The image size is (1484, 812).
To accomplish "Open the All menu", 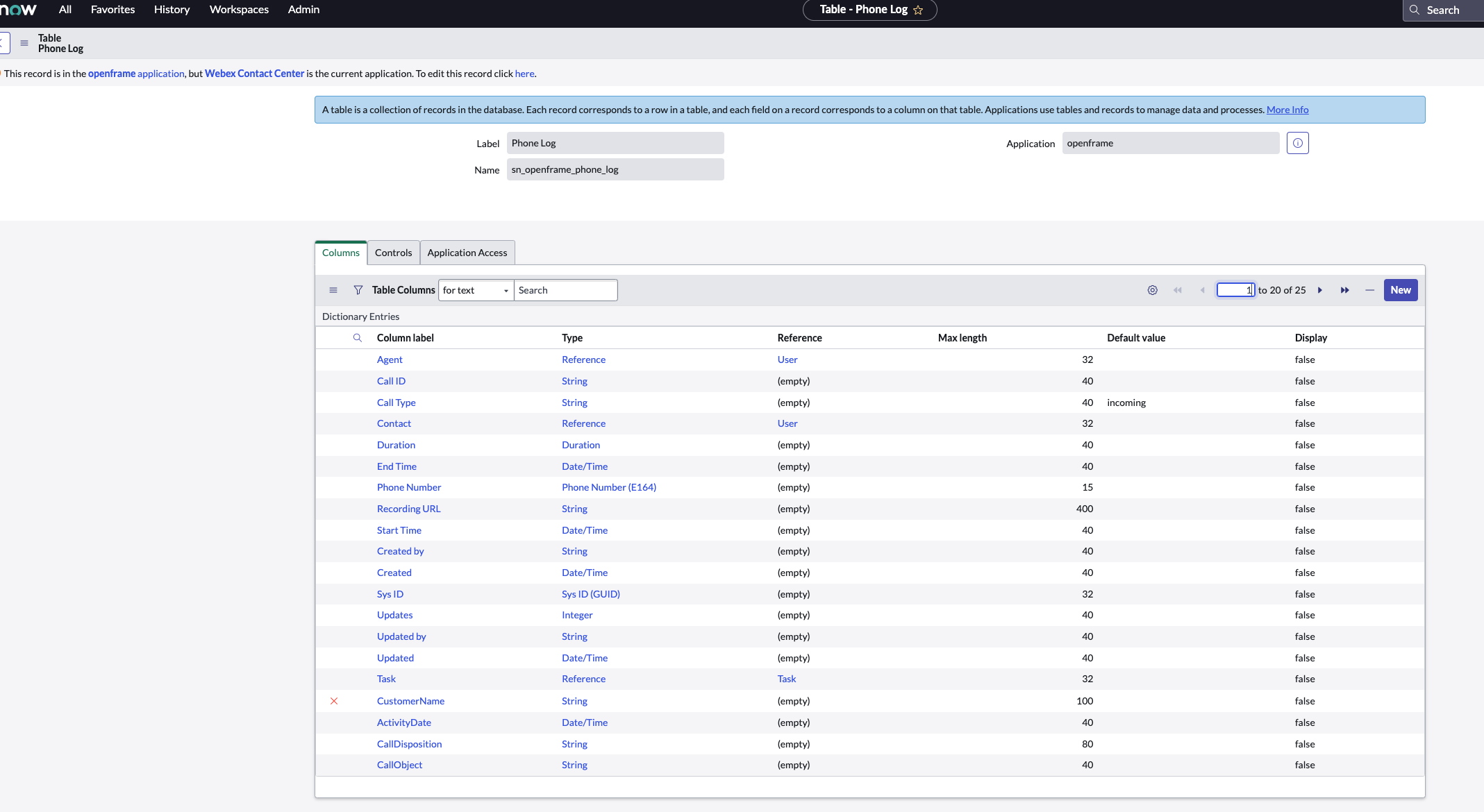I will [x=65, y=10].
